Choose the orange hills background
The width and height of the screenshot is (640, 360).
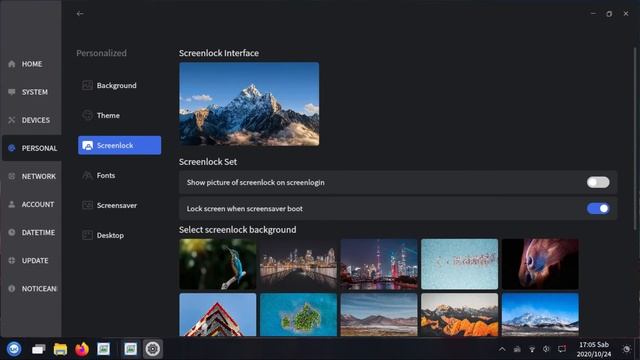point(460,315)
